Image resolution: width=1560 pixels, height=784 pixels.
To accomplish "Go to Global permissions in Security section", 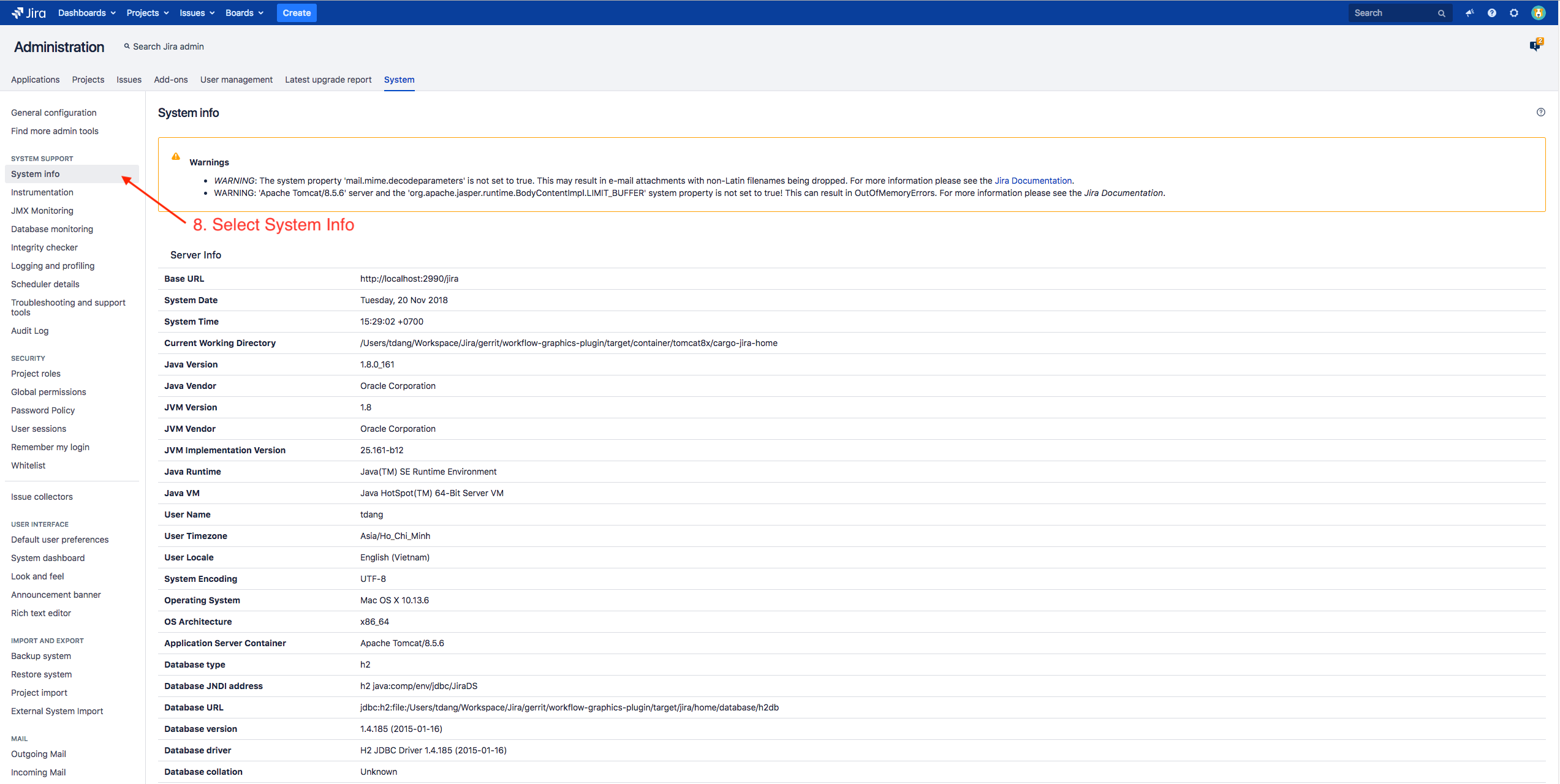I will [x=48, y=392].
